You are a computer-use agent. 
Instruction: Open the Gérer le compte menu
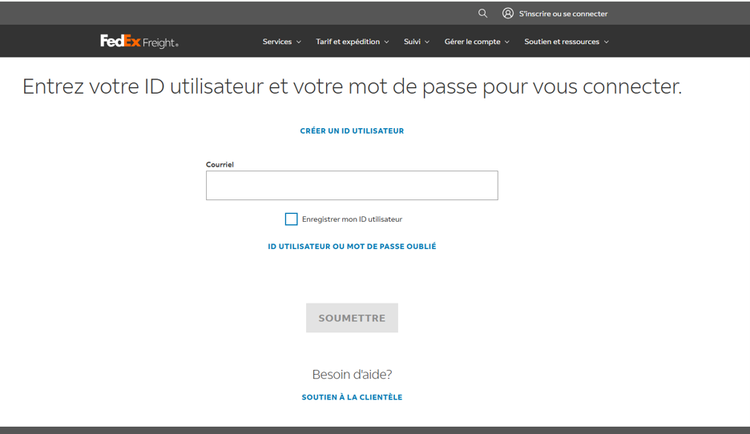point(477,42)
